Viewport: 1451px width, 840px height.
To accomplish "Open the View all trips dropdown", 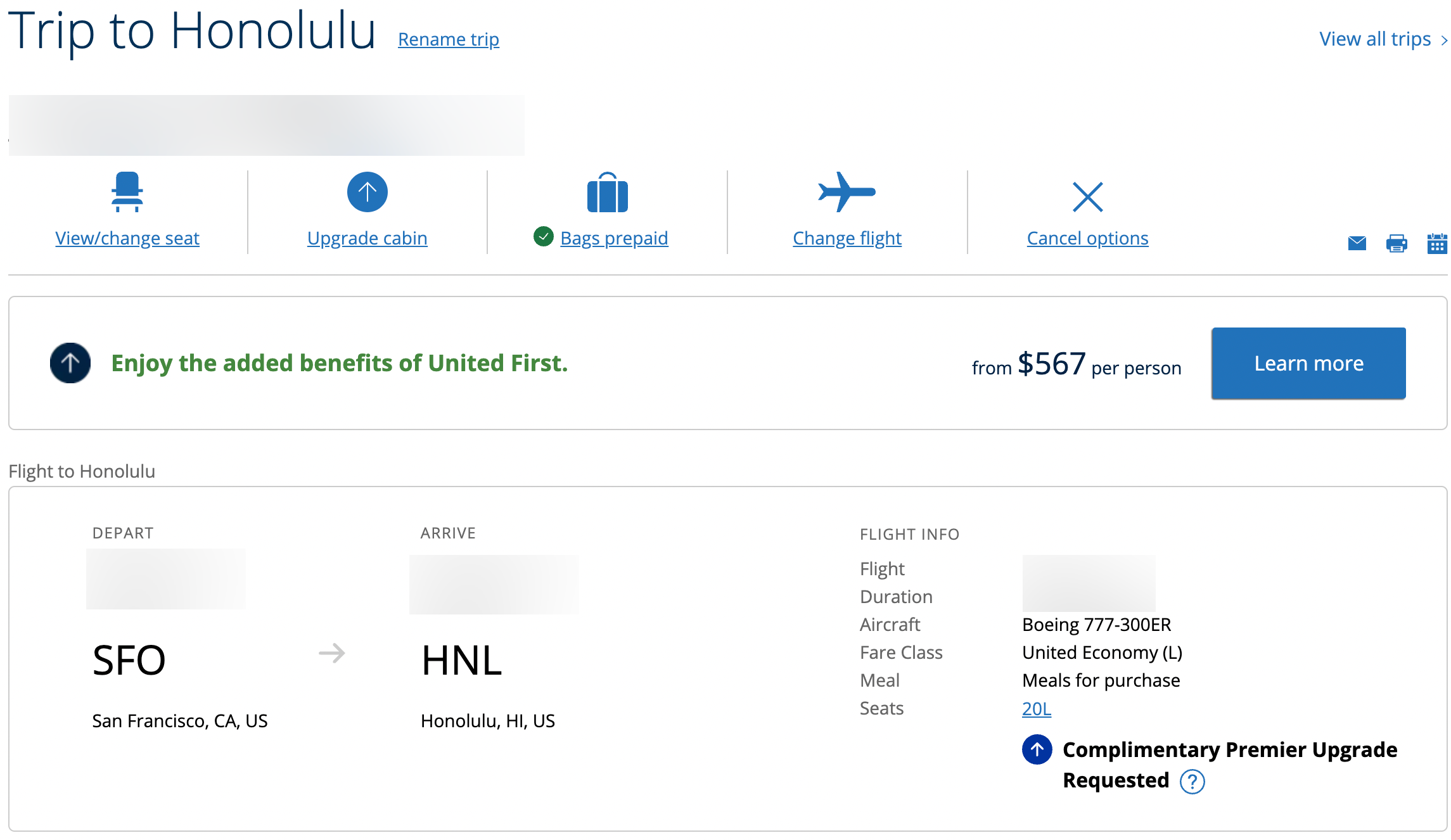I will tap(1382, 37).
